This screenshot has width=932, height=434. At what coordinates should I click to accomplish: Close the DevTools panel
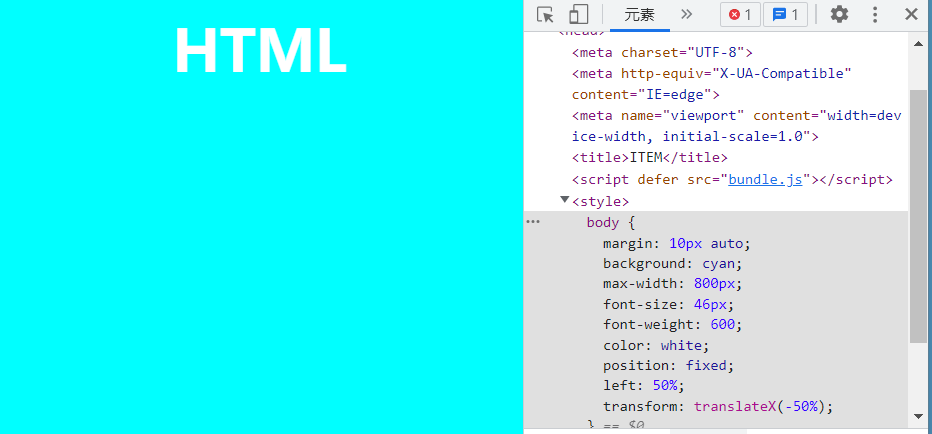pos(911,14)
